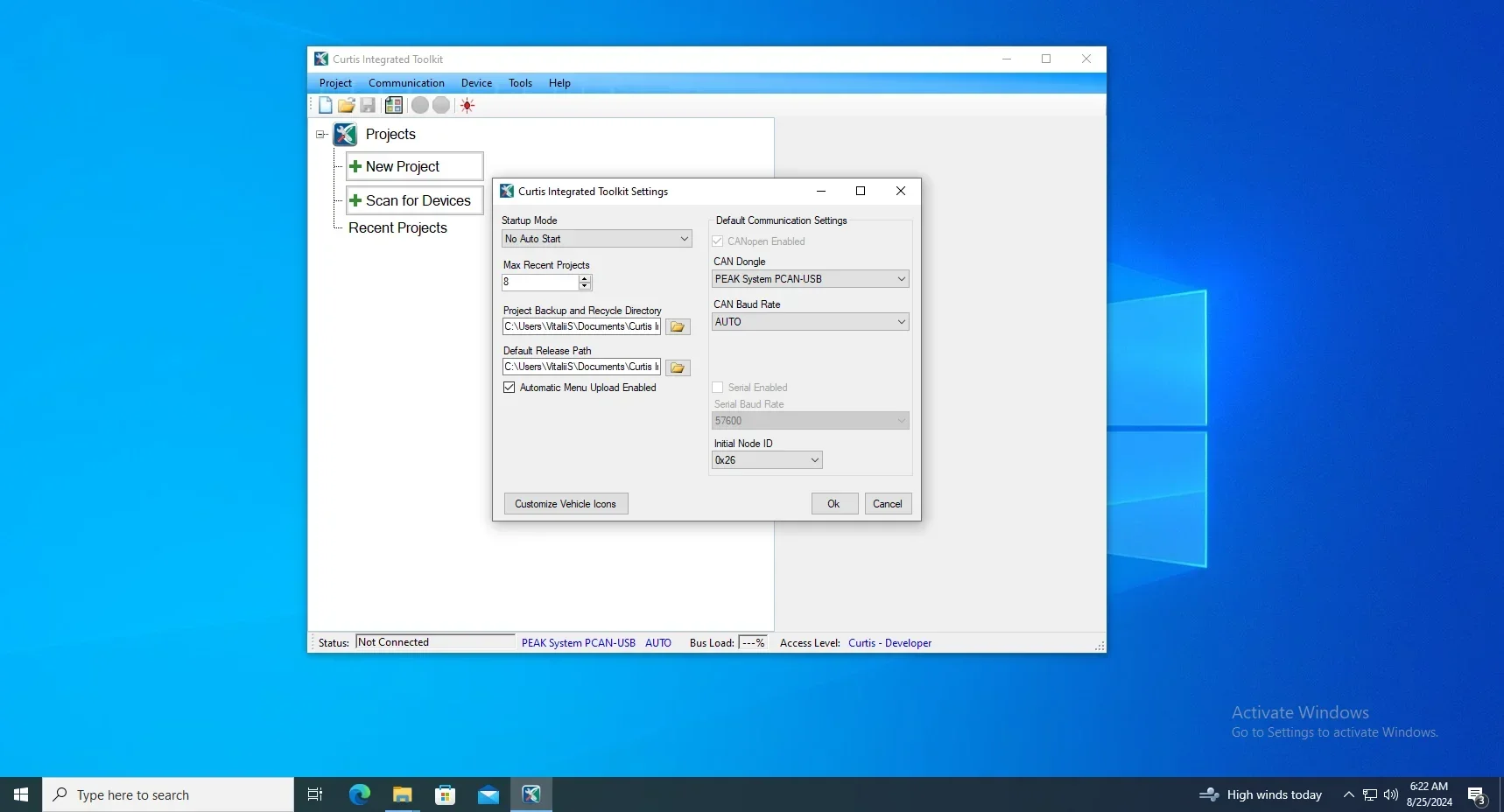Browse for Project Backup and Recycle Directory folder
The height and width of the screenshot is (812, 1504).
coord(678,327)
